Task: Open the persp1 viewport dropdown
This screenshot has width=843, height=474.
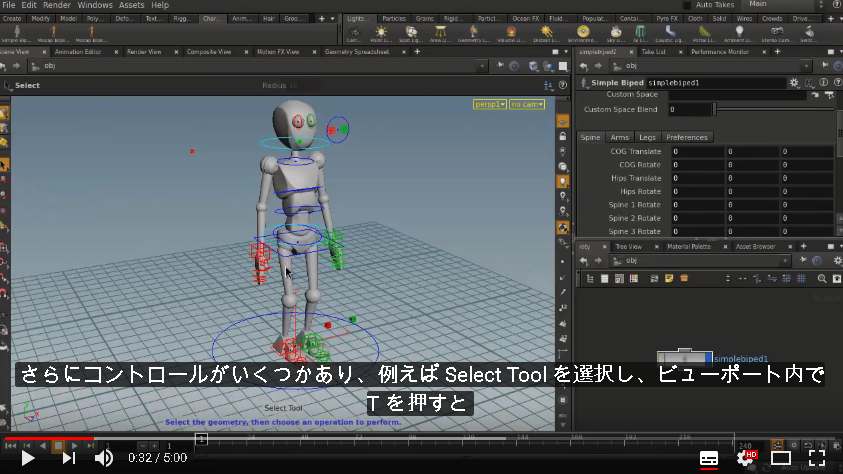Action: (x=489, y=104)
